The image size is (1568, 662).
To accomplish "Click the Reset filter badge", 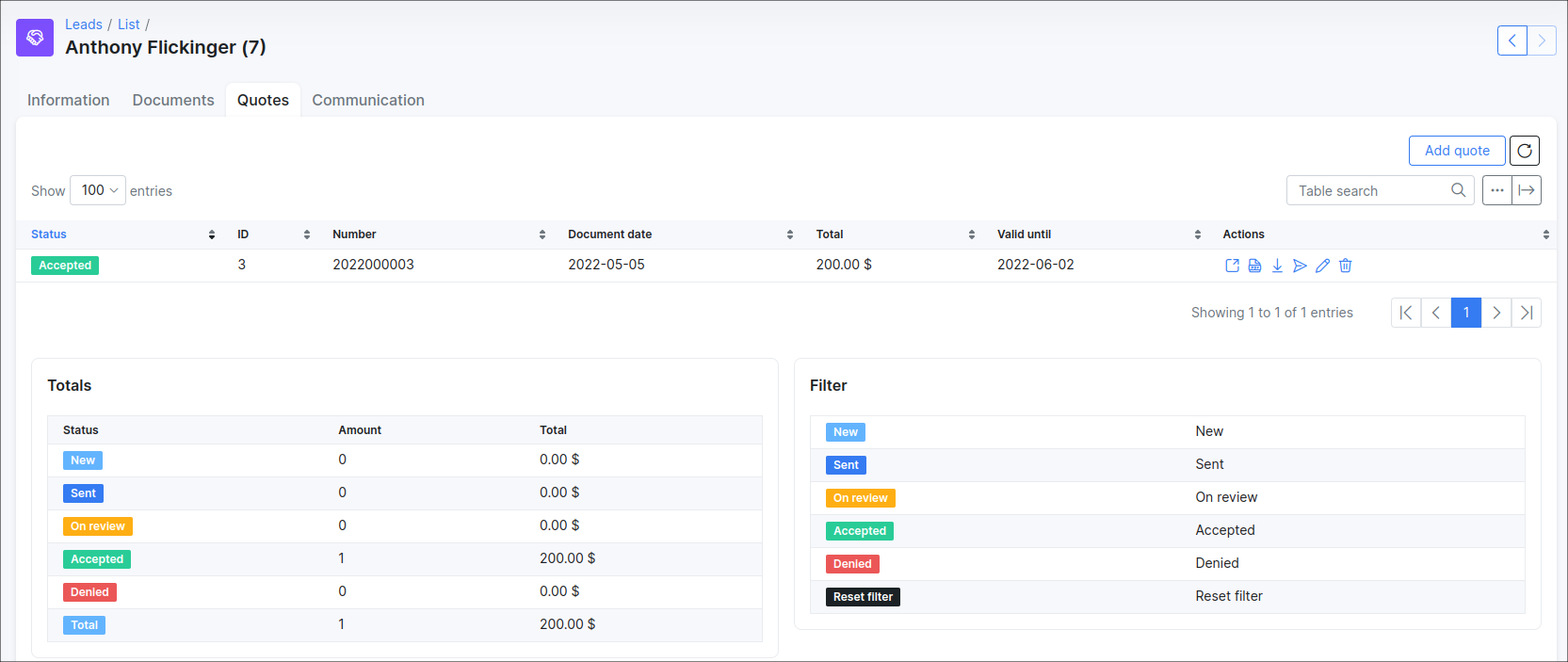I will (863, 597).
